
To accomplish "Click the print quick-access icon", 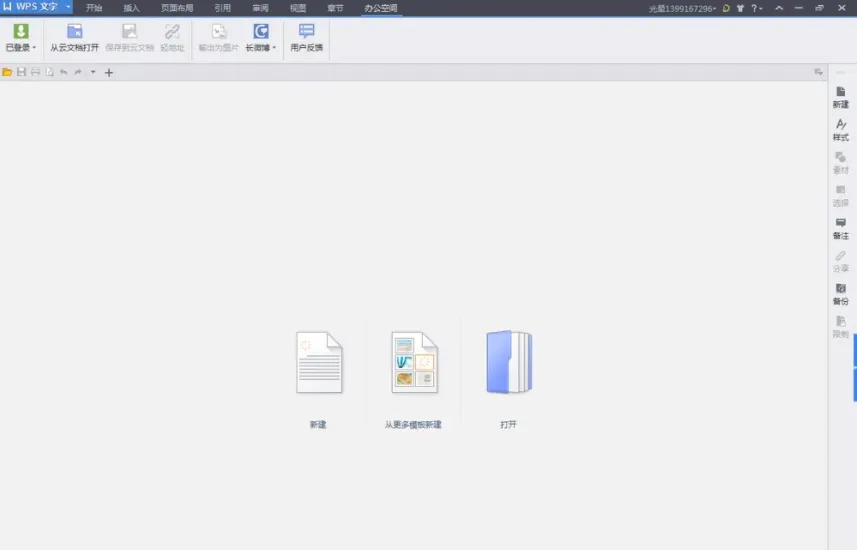I will [36, 72].
